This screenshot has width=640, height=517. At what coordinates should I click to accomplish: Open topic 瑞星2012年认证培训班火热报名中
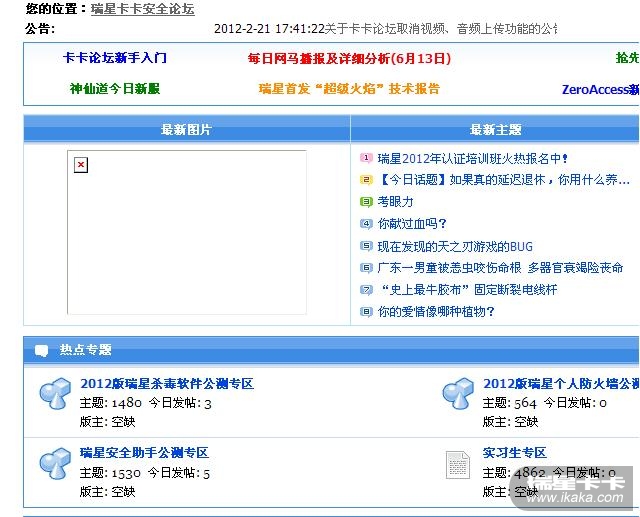[473, 158]
